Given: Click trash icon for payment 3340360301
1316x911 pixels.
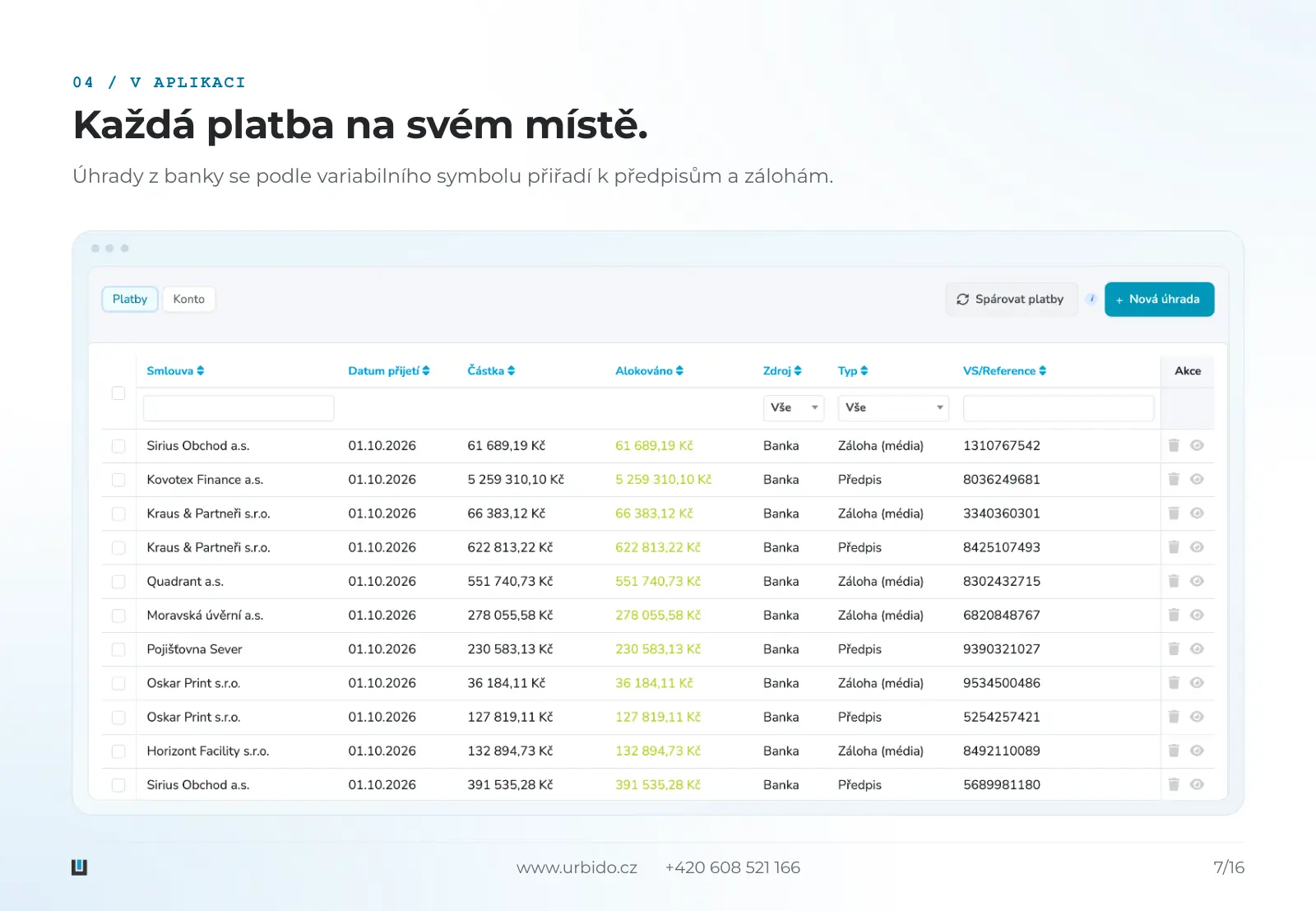Looking at the screenshot, I should coord(1174,514).
